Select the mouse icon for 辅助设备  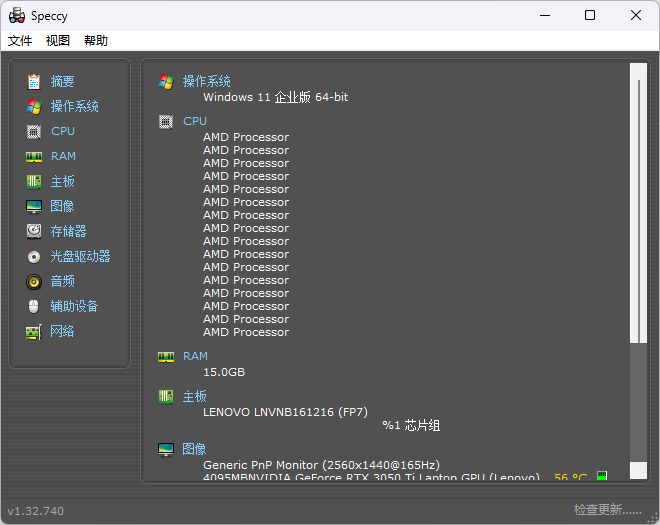click(34, 306)
